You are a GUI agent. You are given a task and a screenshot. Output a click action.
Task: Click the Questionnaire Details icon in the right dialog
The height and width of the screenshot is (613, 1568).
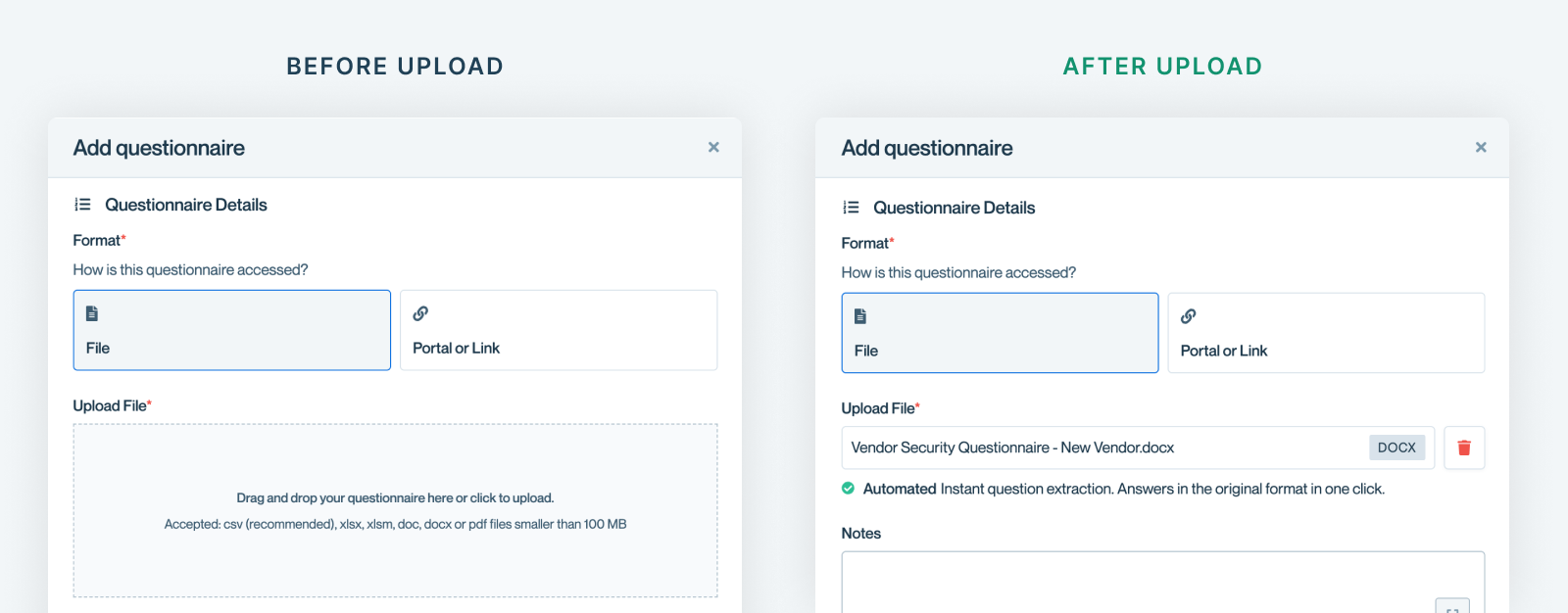click(x=851, y=207)
